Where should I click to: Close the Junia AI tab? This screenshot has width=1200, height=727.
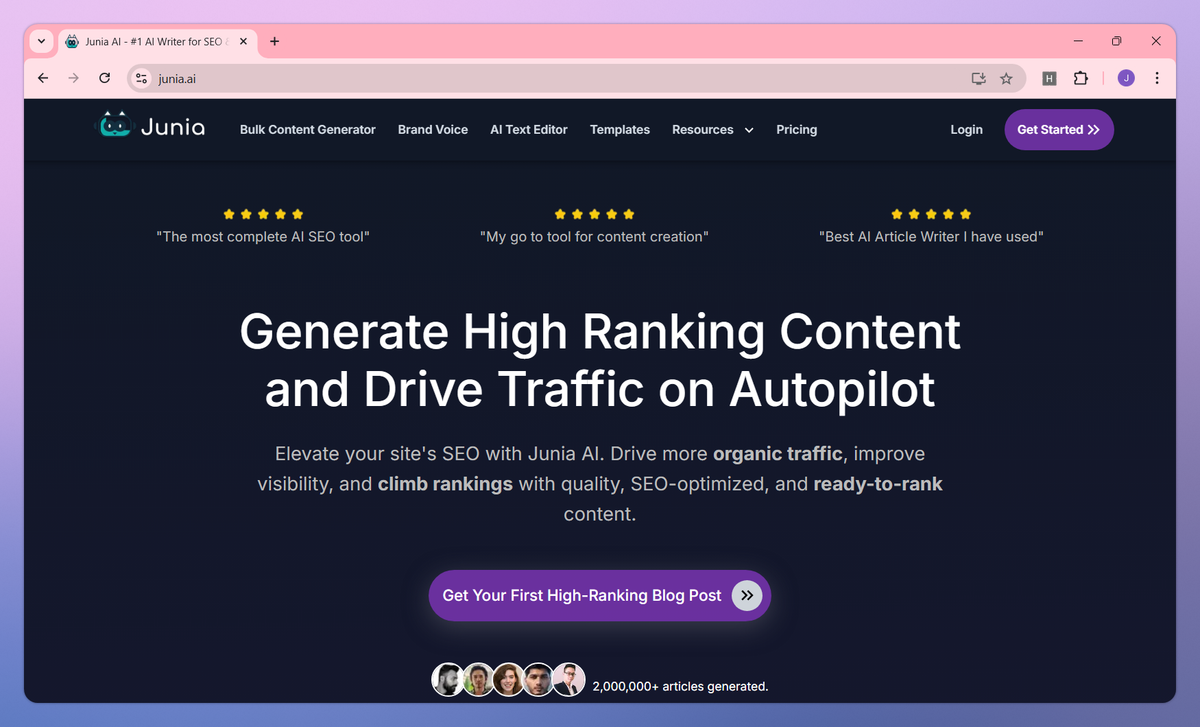click(244, 42)
